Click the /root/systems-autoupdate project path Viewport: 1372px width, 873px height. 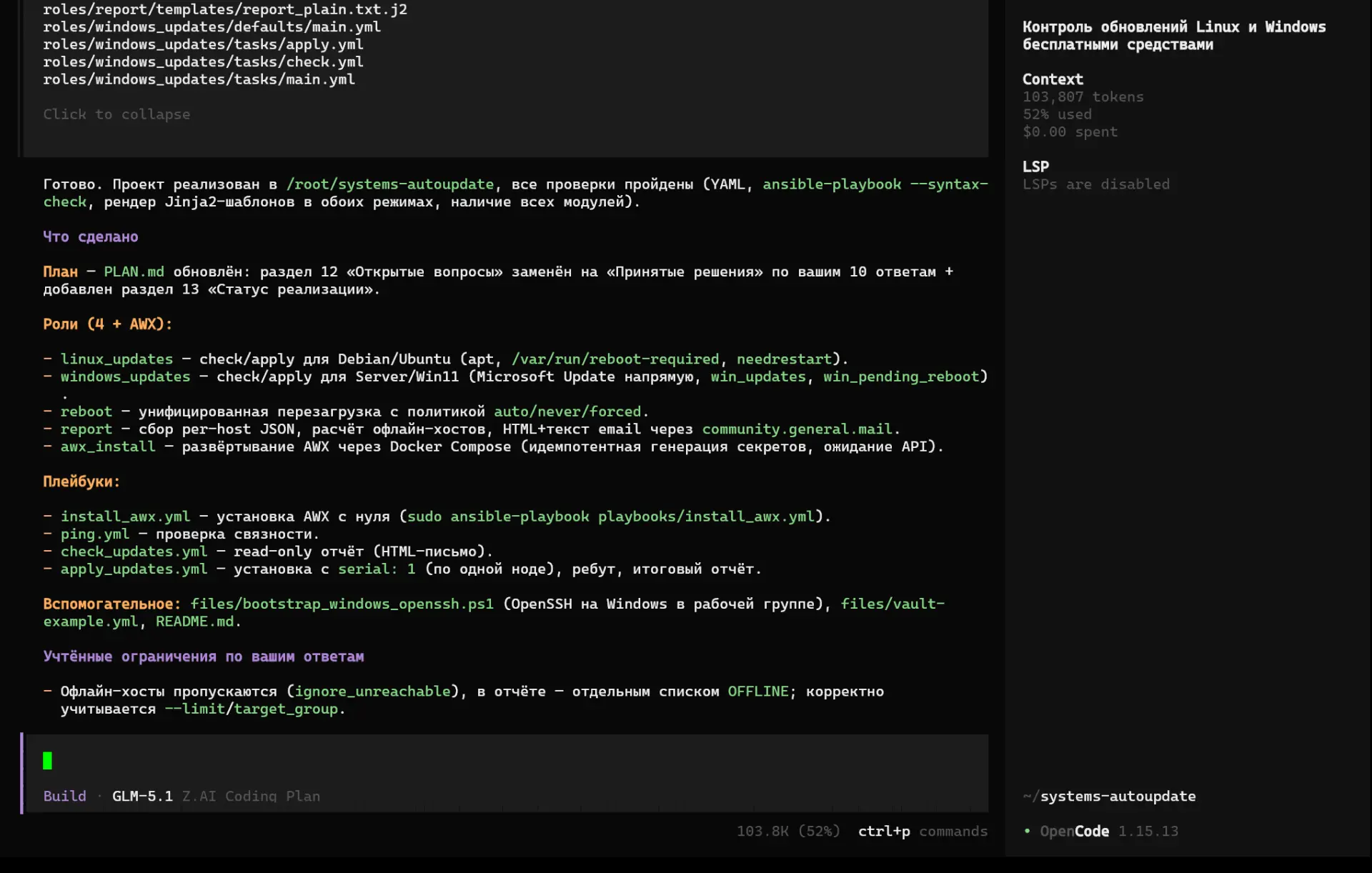point(390,184)
